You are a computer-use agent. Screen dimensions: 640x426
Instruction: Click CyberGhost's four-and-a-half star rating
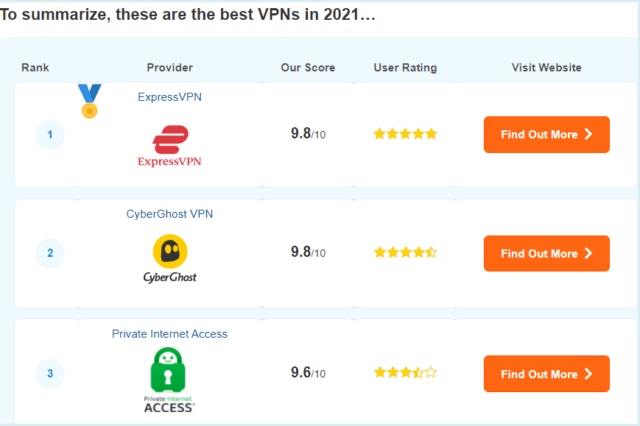[405, 252]
